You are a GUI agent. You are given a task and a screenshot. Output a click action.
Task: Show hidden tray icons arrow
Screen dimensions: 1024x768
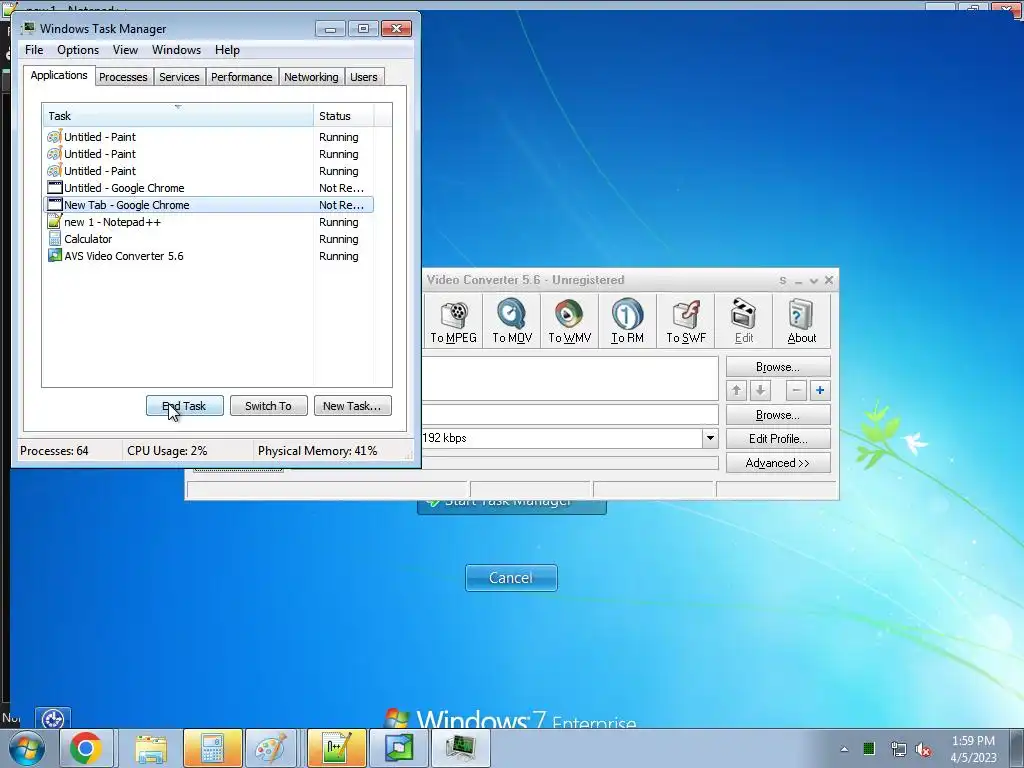tap(844, 749)
